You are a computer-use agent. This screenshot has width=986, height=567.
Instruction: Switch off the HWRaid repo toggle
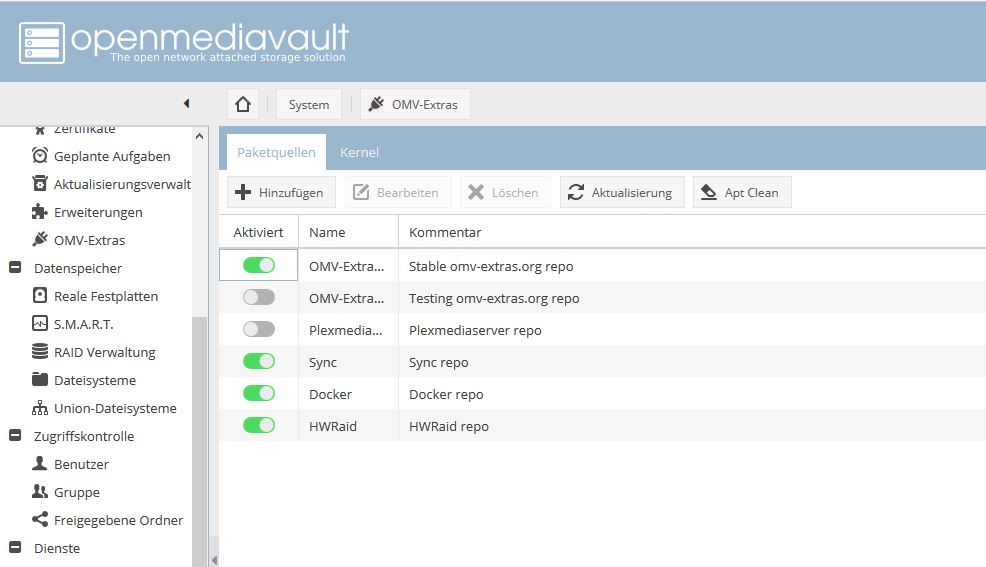(259, 425)
